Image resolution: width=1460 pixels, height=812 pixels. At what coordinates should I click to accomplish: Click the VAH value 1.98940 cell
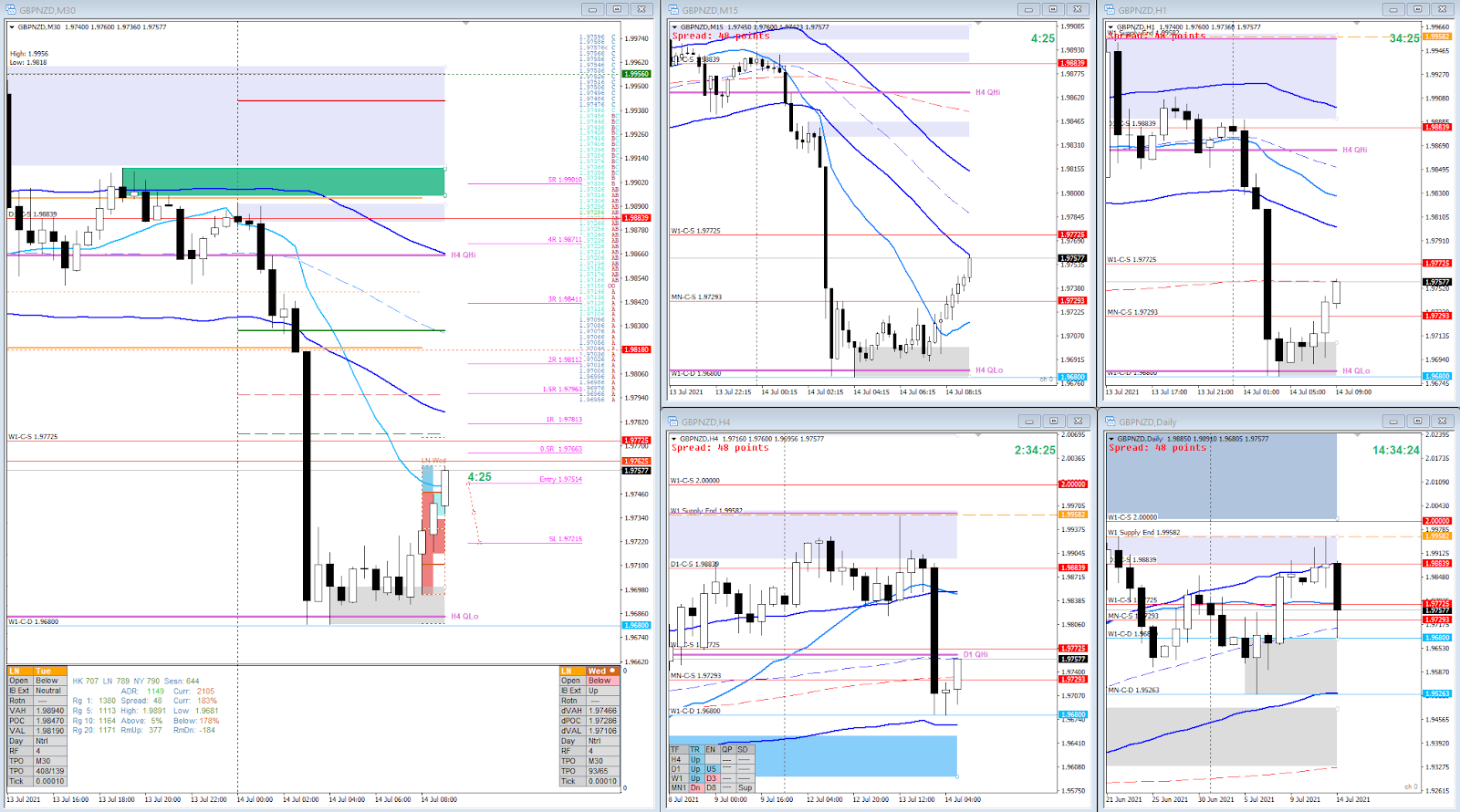point(50,711)
